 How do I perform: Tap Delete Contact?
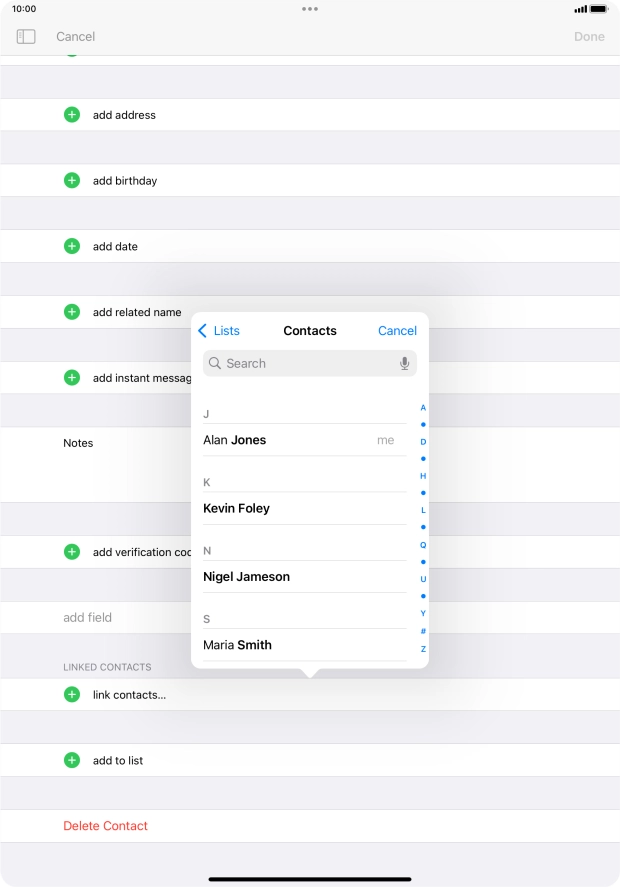(x=105, y=826)
